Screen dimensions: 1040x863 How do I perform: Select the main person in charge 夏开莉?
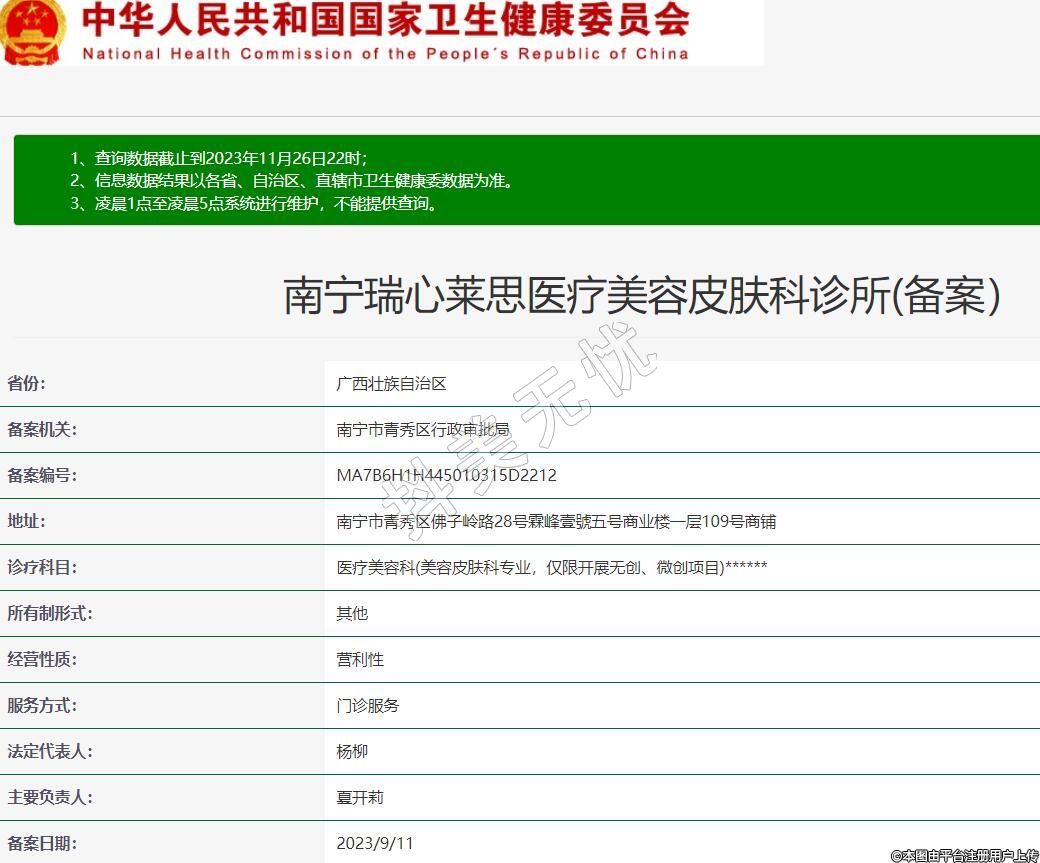[x=360, y=798]
